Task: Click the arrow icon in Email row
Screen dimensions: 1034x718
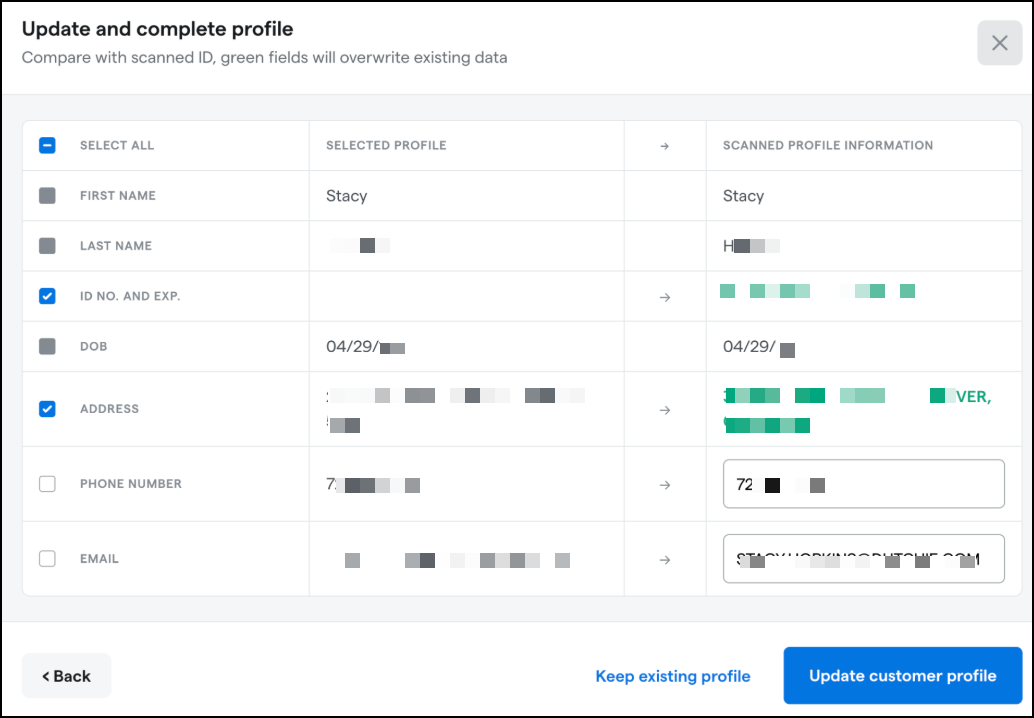Action: pos(665,560)
